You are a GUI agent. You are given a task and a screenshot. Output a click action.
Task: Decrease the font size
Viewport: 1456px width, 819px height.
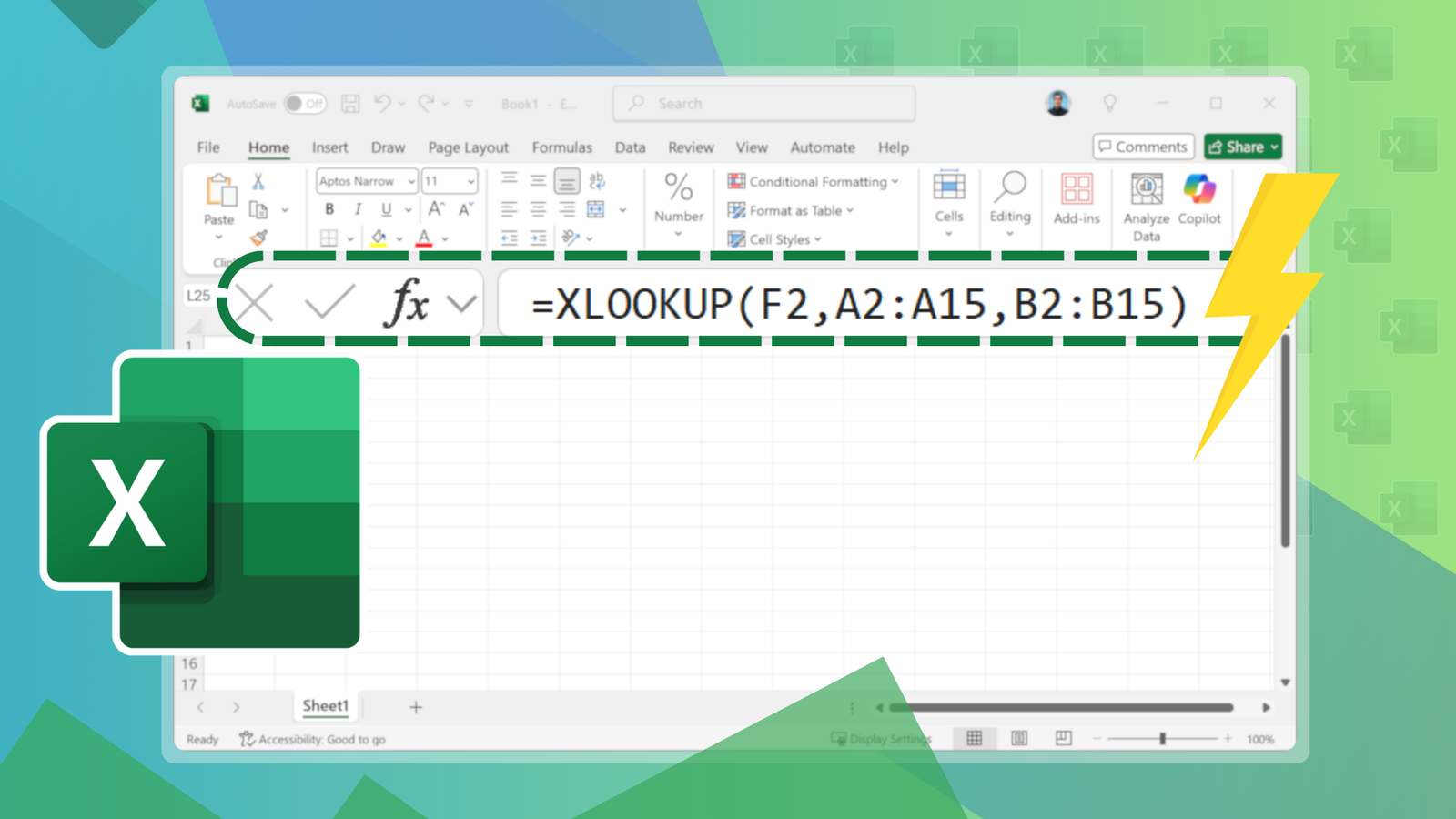466,209
